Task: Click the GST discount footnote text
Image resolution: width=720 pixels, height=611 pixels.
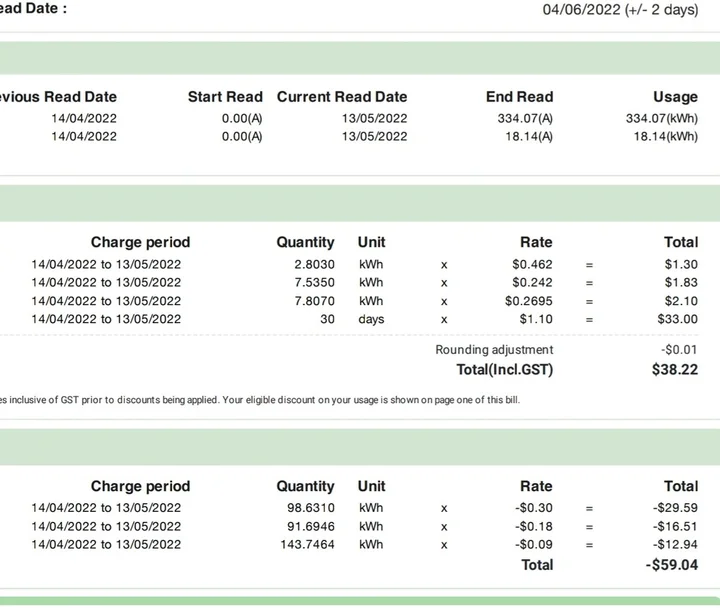Action: click(x=260, y=400)
